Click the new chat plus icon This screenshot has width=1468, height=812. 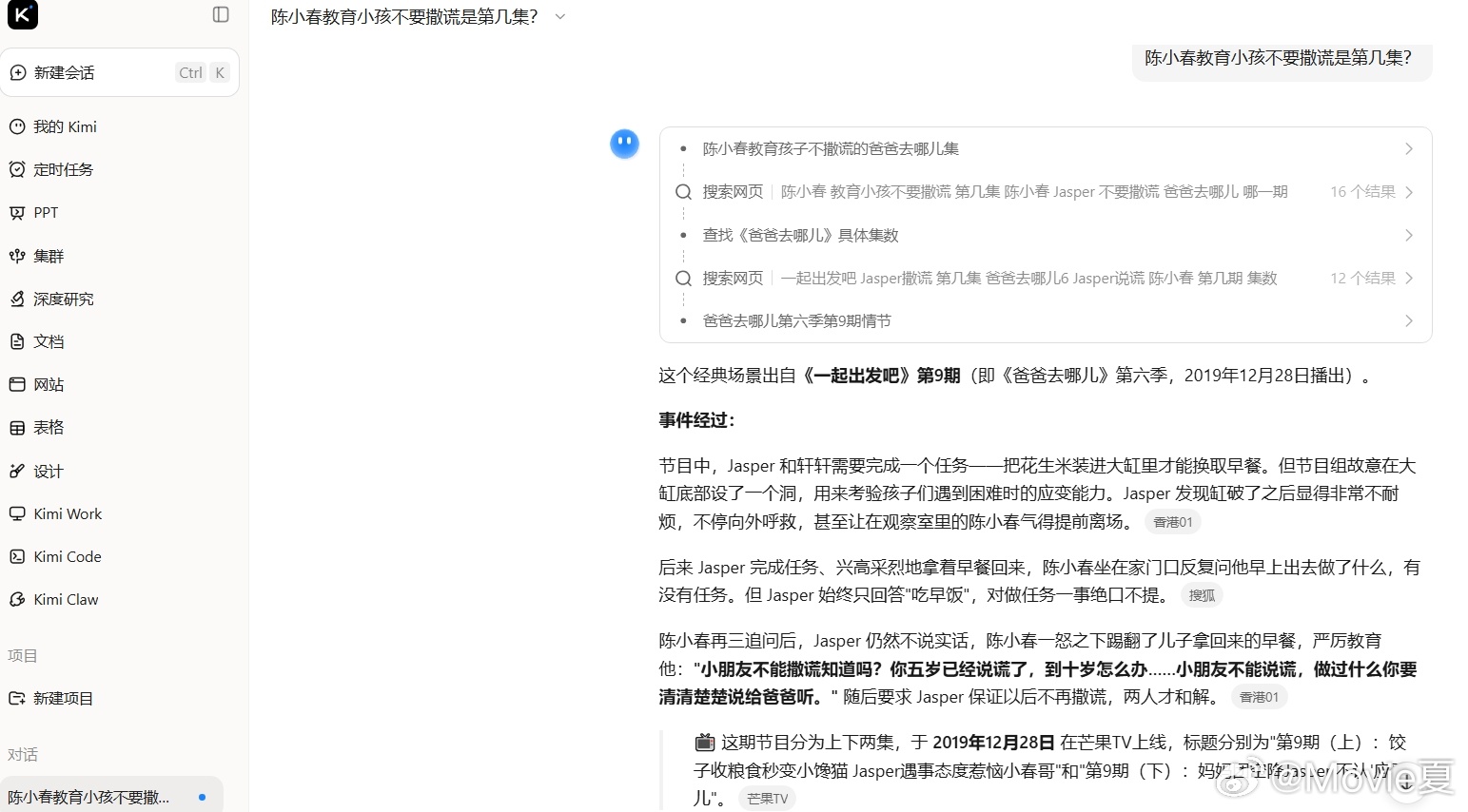tap(18, 72)
